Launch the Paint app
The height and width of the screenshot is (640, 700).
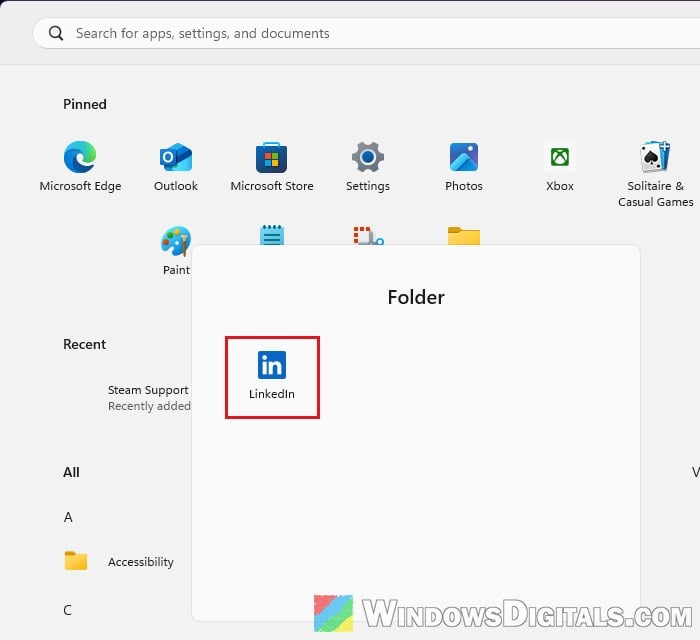click(176, 250)
